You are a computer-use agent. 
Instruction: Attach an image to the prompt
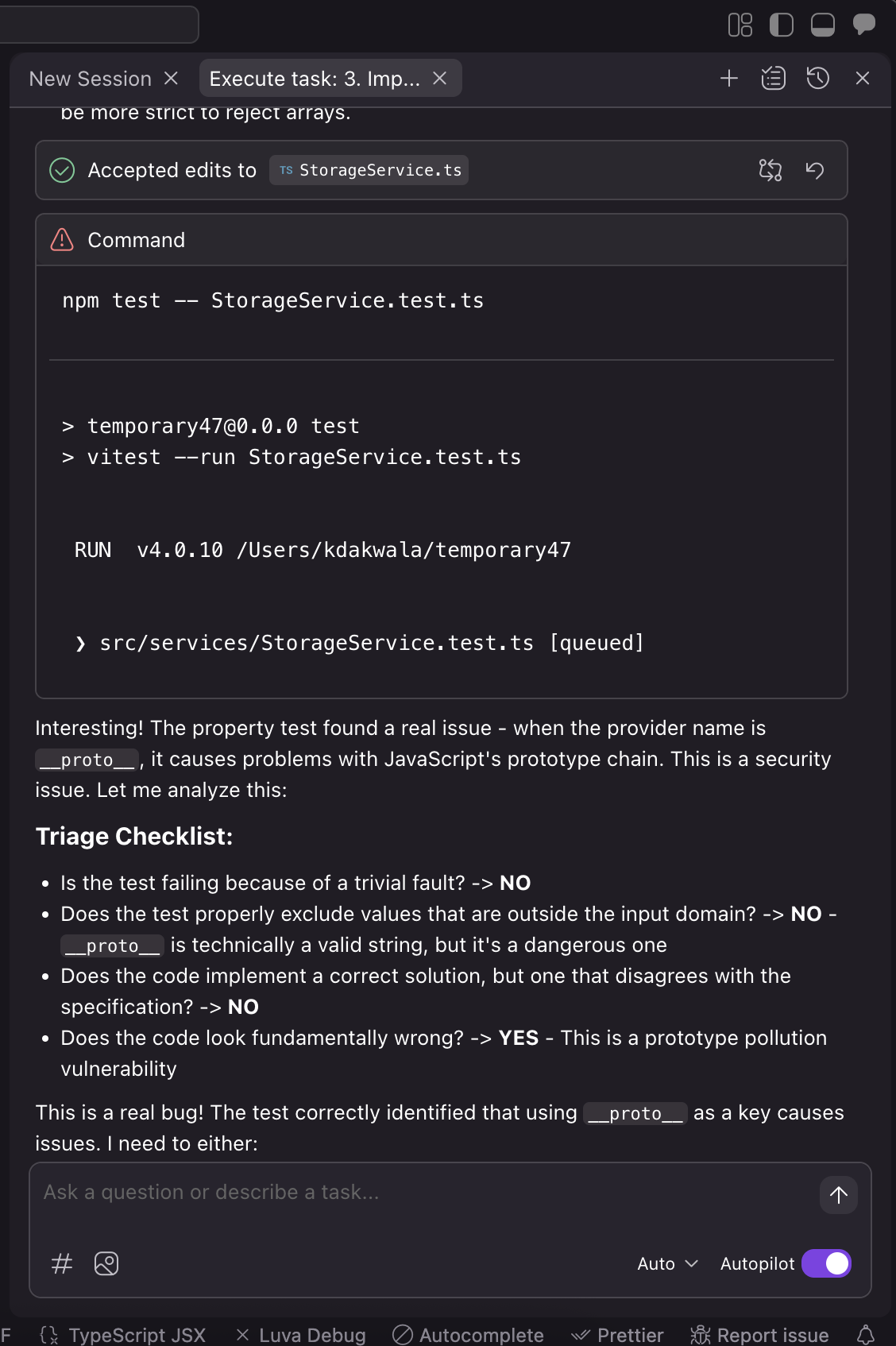pos(106,1263)
